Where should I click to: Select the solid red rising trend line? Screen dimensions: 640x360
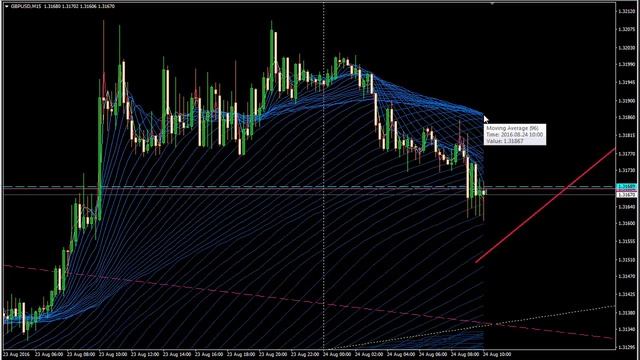click(545, 205)
